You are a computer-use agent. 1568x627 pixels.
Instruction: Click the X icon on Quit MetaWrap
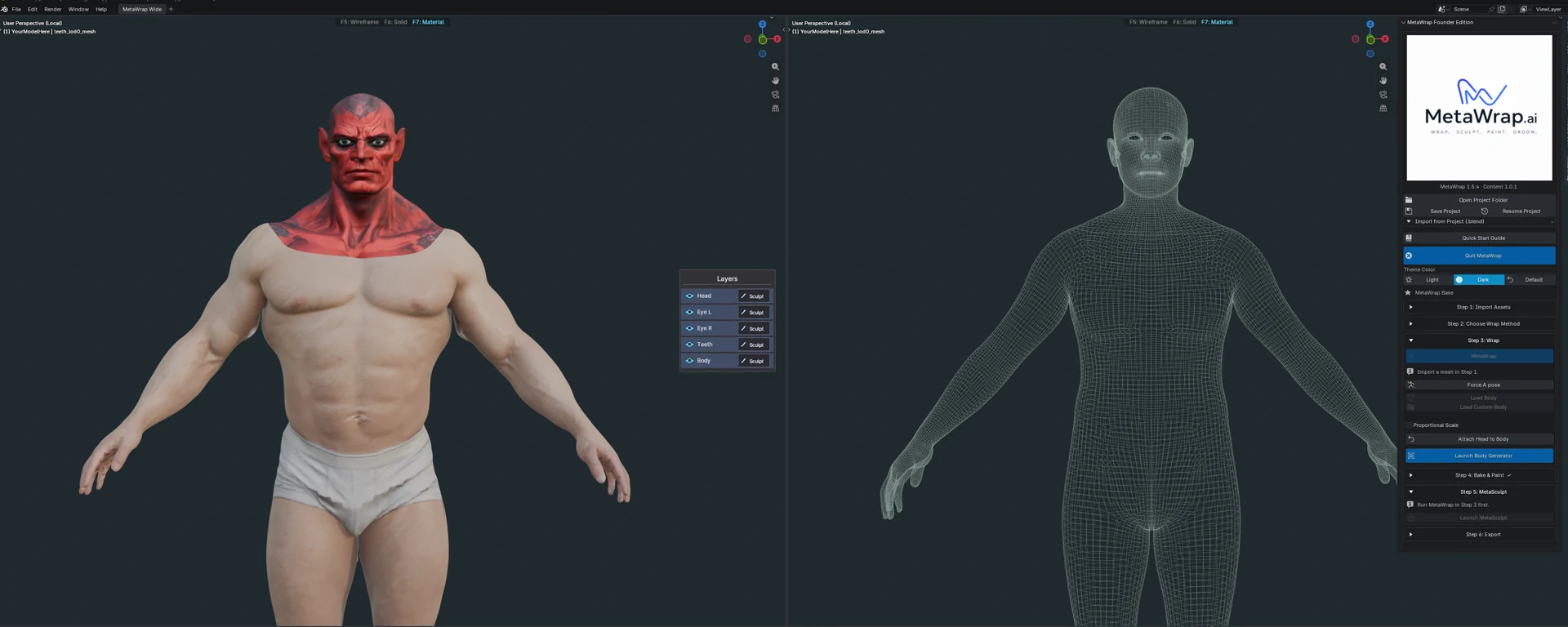coord(1409,256)
